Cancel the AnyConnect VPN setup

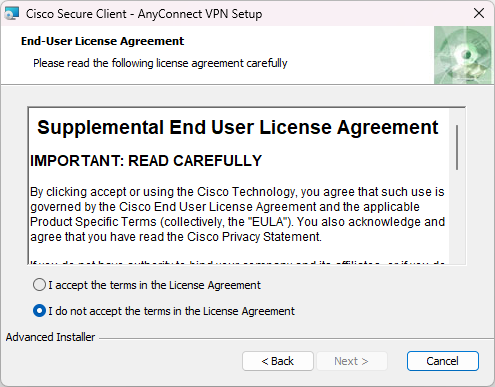443,361
